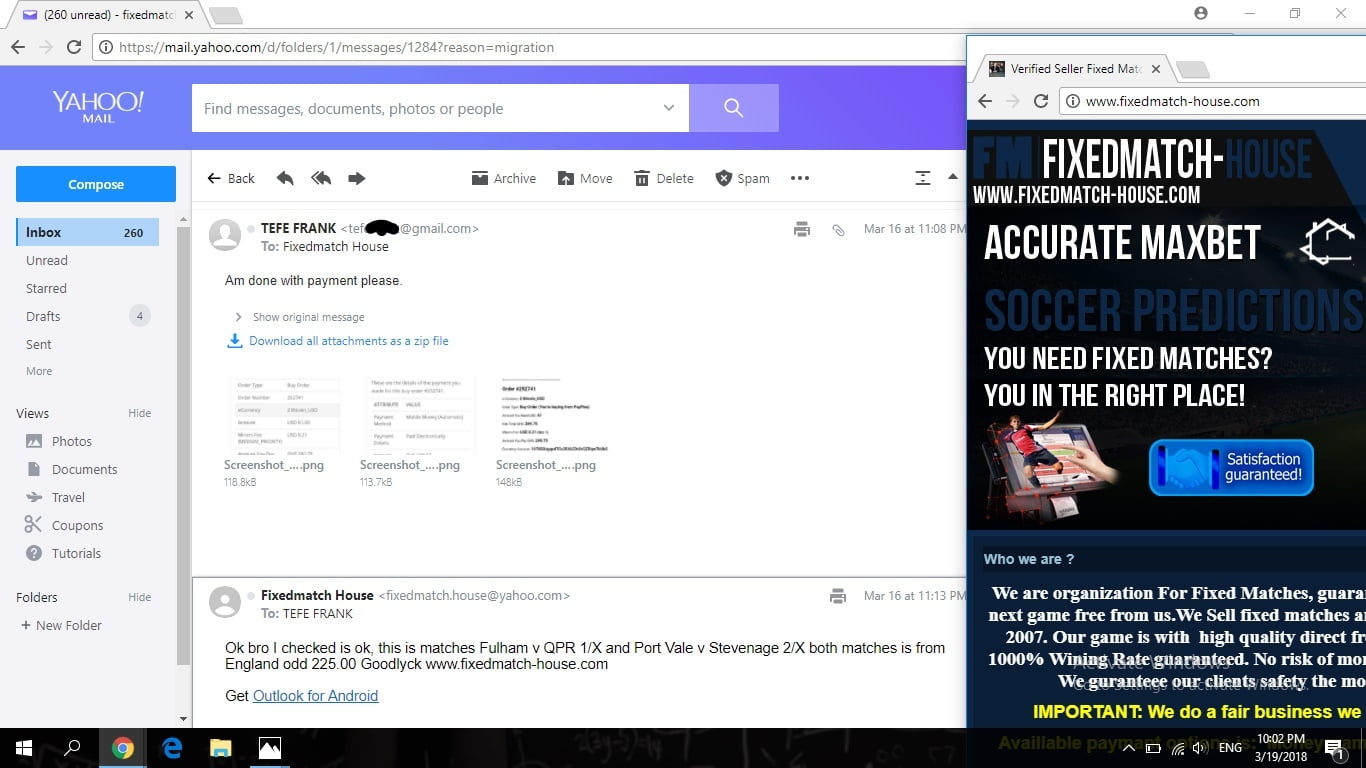Move the message to folder
The height and width of the screenshot is (768, 1366).
pyautogui.click(x=585, y=178)
